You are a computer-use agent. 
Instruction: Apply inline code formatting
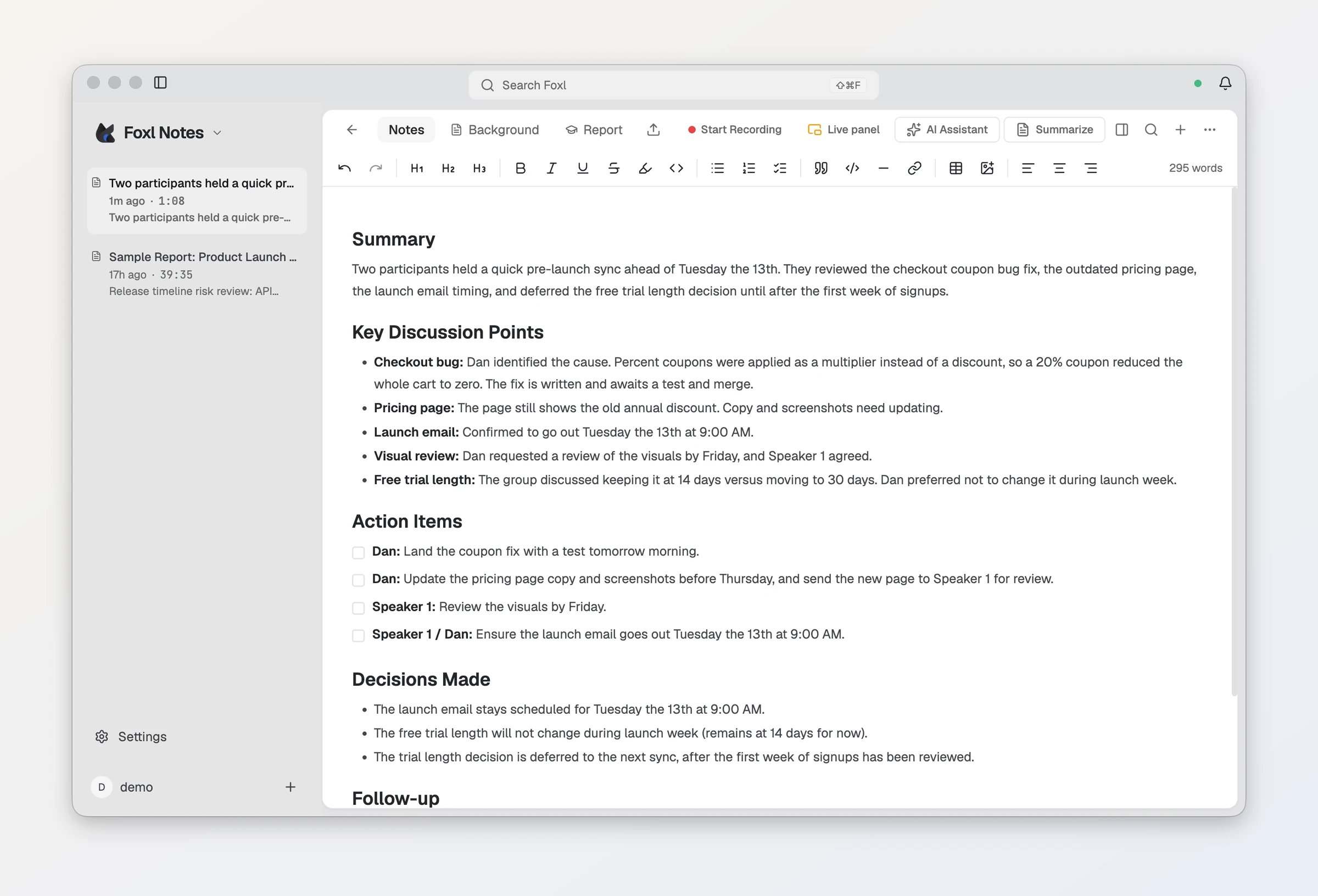676,169
